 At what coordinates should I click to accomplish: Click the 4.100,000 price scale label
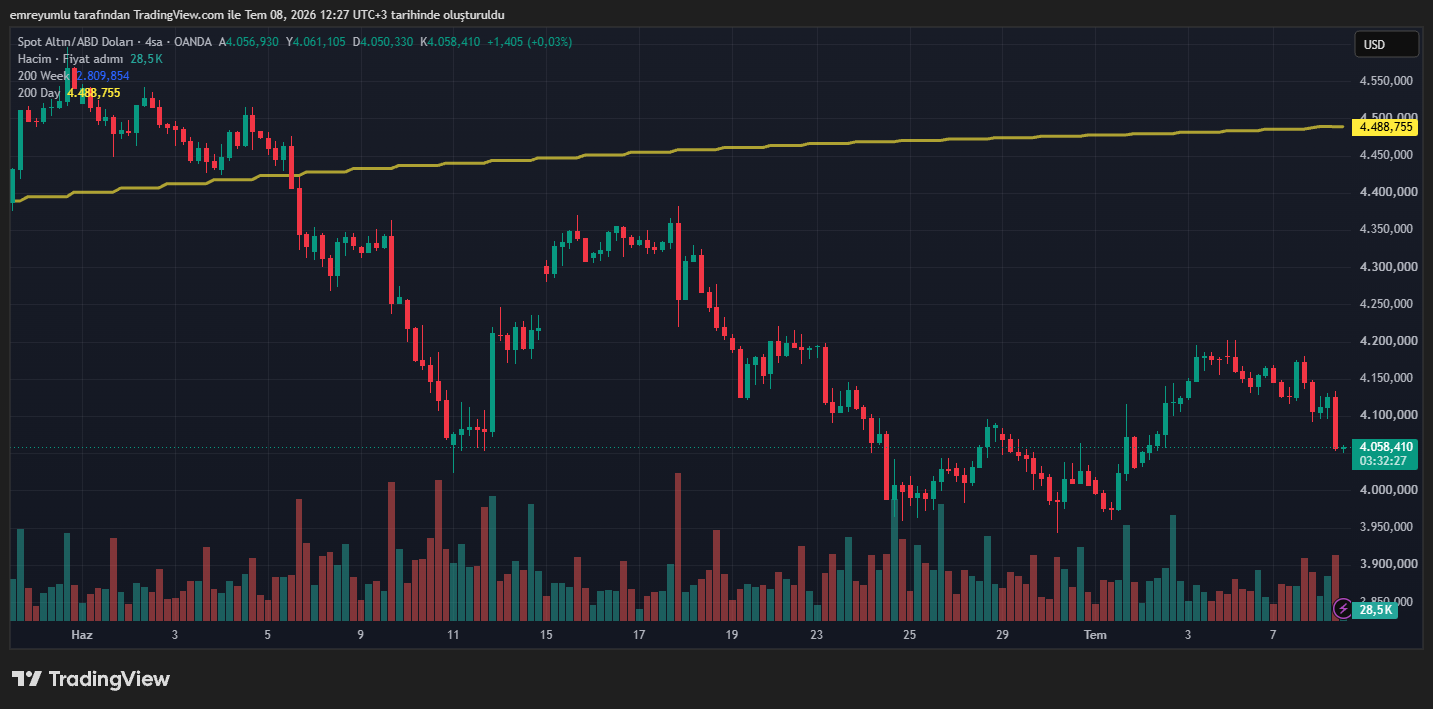click(1386, 415)
